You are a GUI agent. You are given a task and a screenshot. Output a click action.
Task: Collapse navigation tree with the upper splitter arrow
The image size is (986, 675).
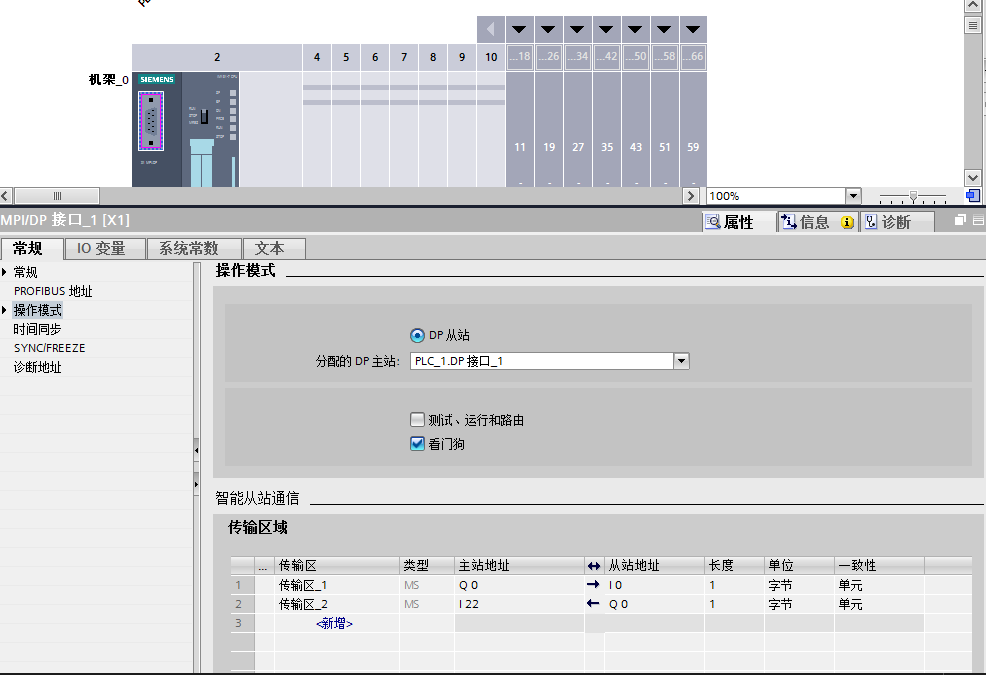click(196, 450)
